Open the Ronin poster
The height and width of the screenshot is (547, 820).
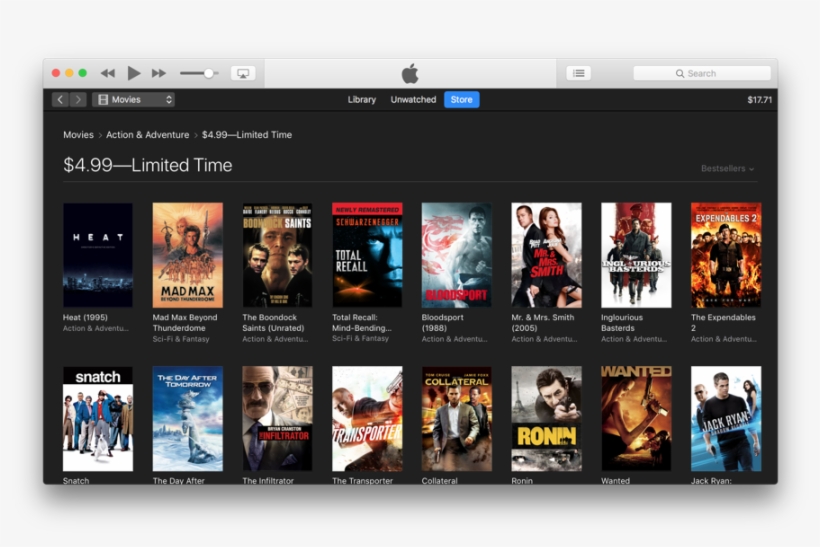point(546,419)
